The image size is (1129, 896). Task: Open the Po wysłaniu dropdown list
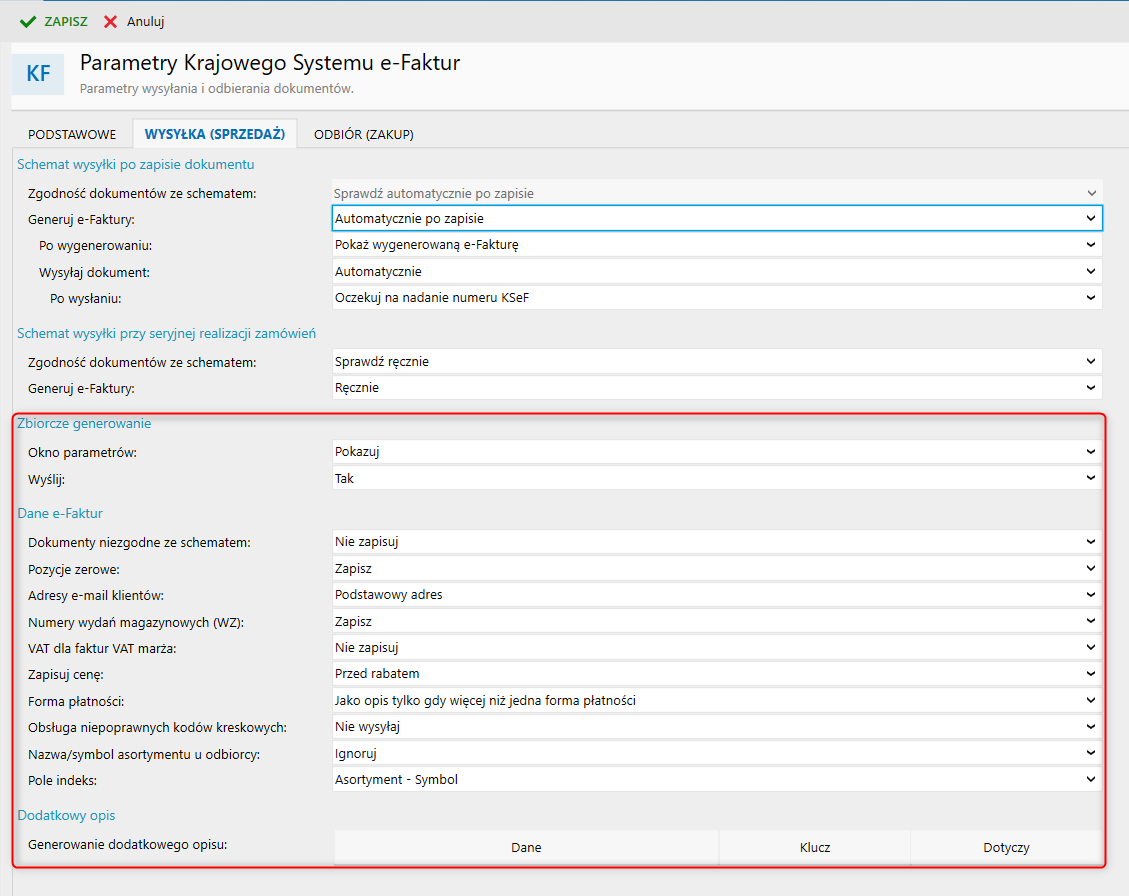pyautogui.click(x=716, y=298)
